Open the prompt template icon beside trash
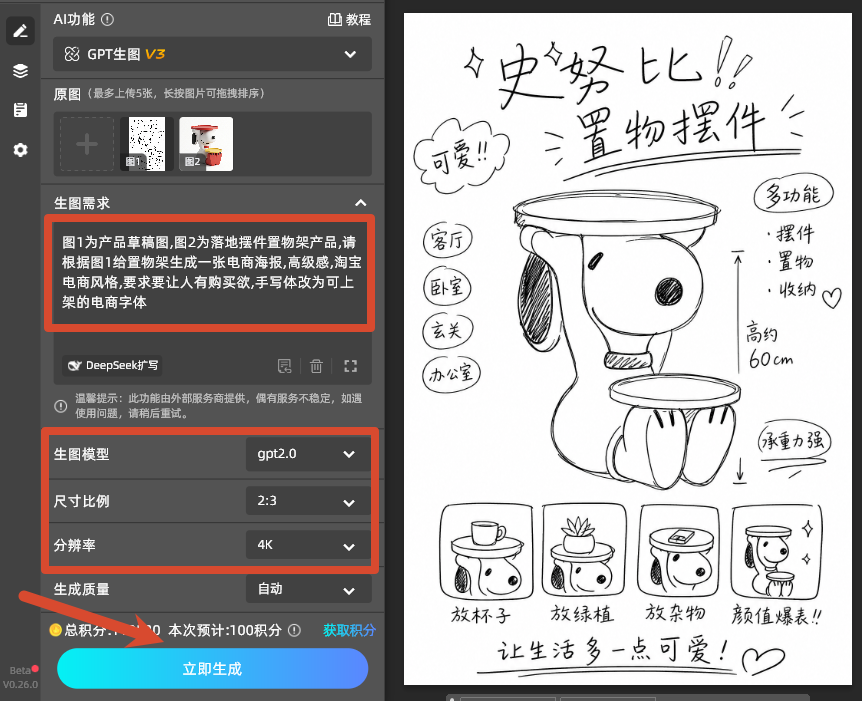 tap(284, 366)
